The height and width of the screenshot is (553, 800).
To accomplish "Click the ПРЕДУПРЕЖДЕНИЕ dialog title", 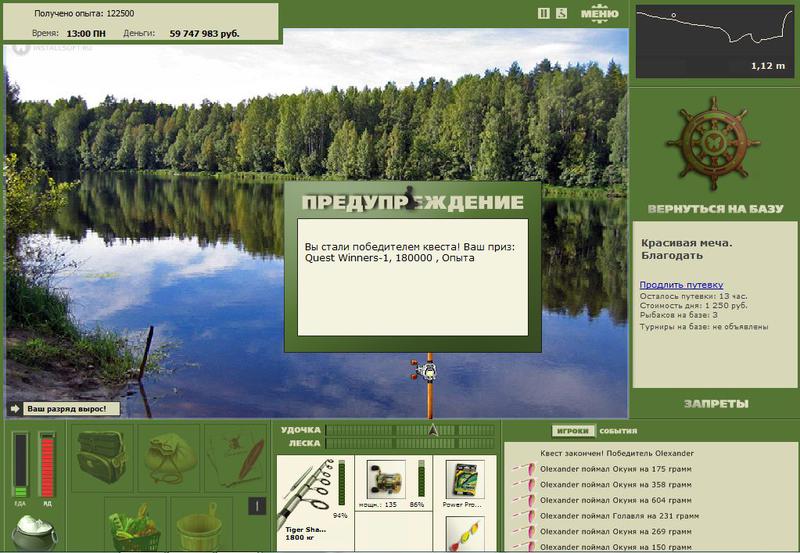I will pyautogui.click(x=412, y=202).
